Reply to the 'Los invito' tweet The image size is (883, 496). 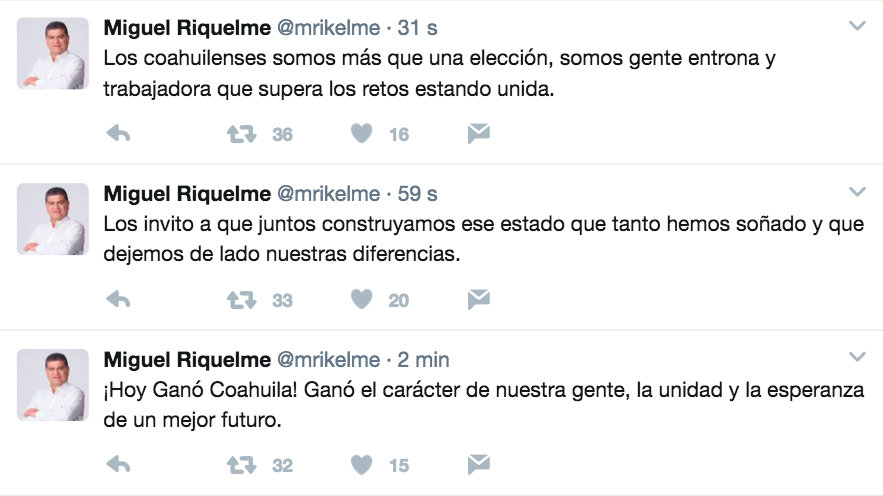(118, 298)
